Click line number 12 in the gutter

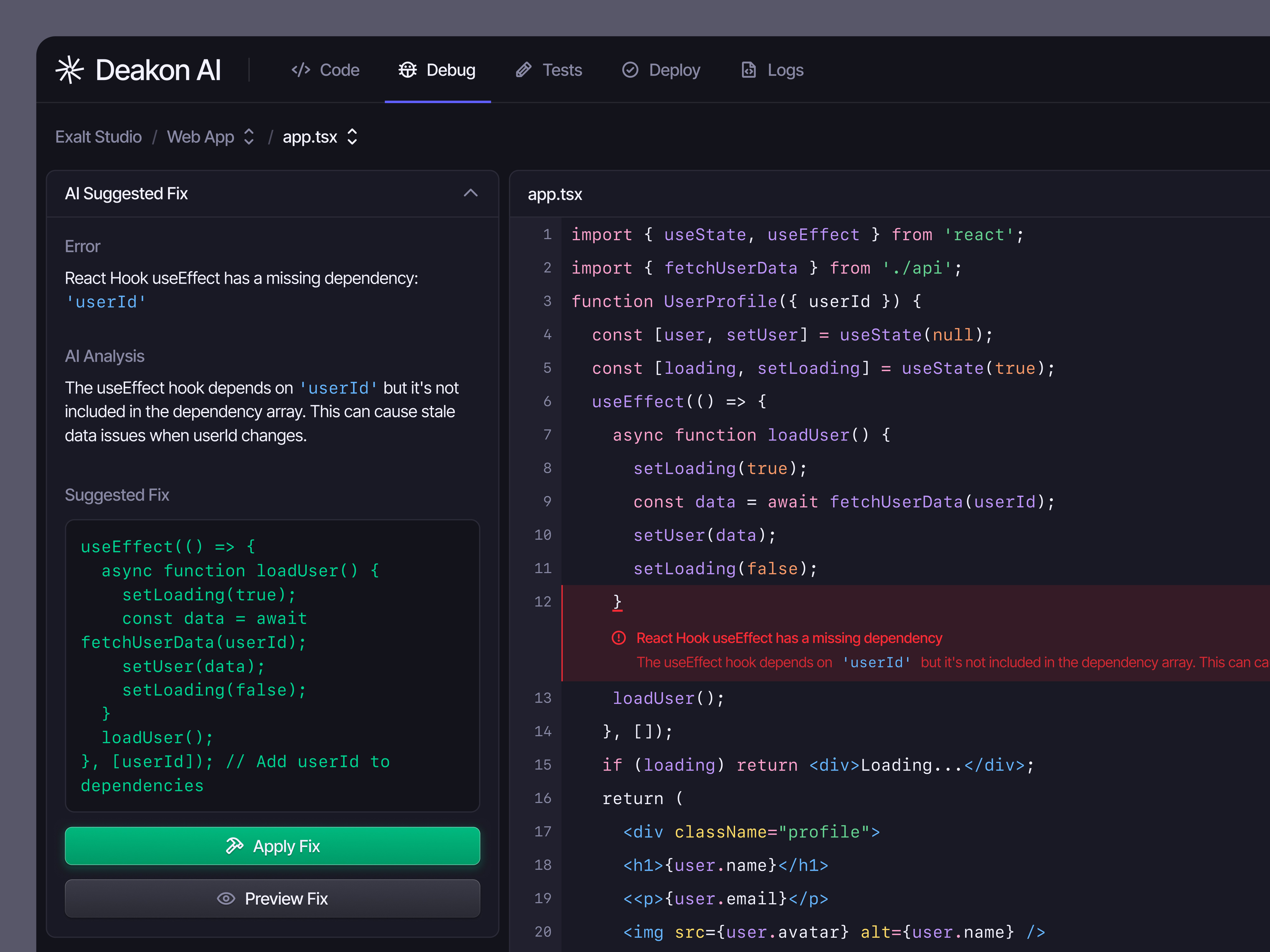(x=543, y=601)
